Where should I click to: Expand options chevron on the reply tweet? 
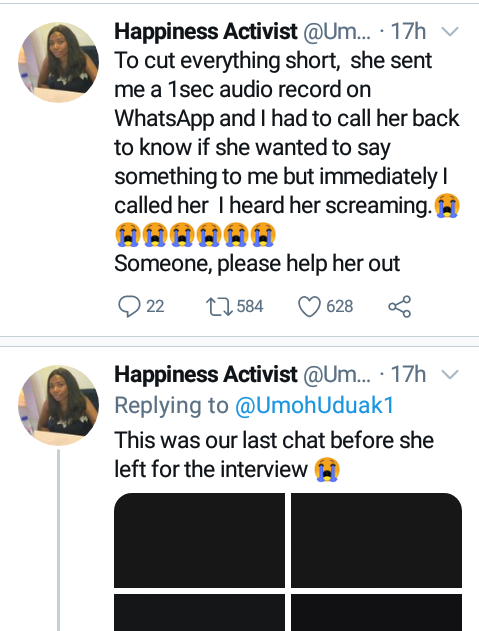(x=450, y=375)
